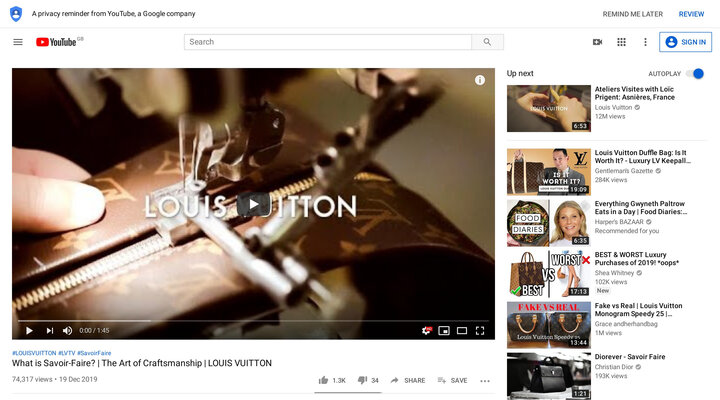Click the REVIEW privacy link
Screen dimensions: 720x400
coord(691,14)
